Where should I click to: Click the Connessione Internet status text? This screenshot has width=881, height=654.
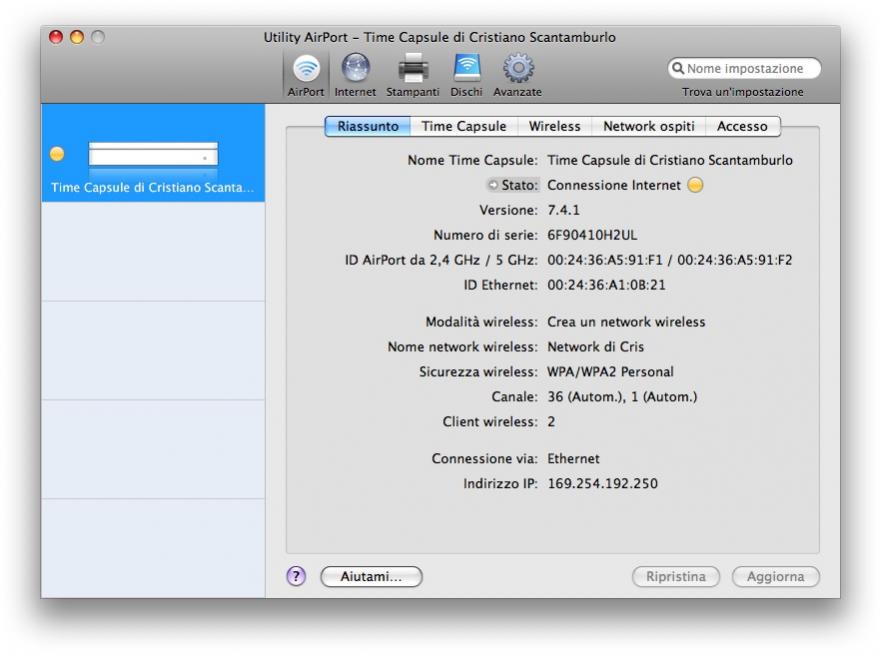pos(614,185)
